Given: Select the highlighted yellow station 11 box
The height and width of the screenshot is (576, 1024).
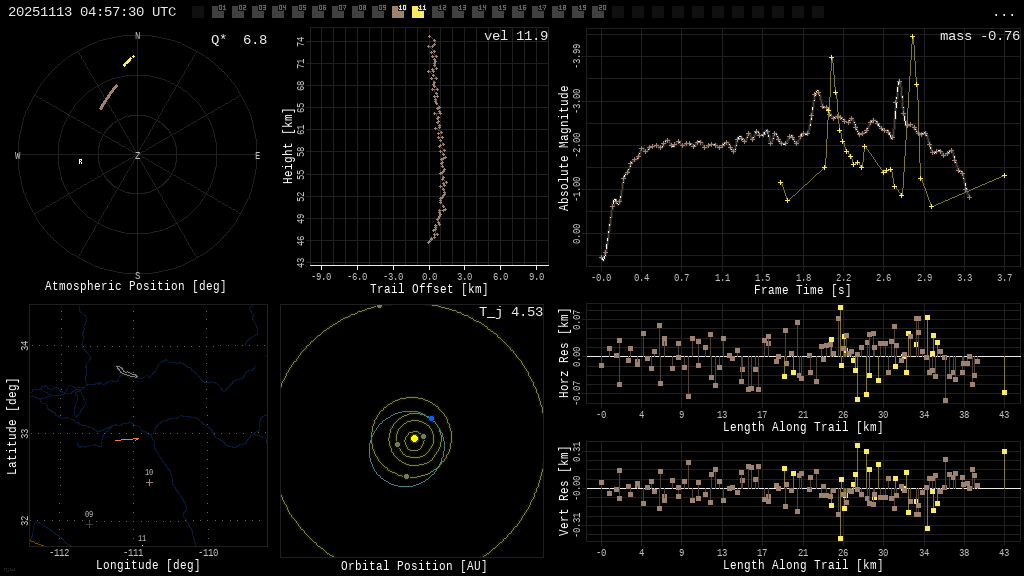Looking at the screenshot, I should pos(418,12).
